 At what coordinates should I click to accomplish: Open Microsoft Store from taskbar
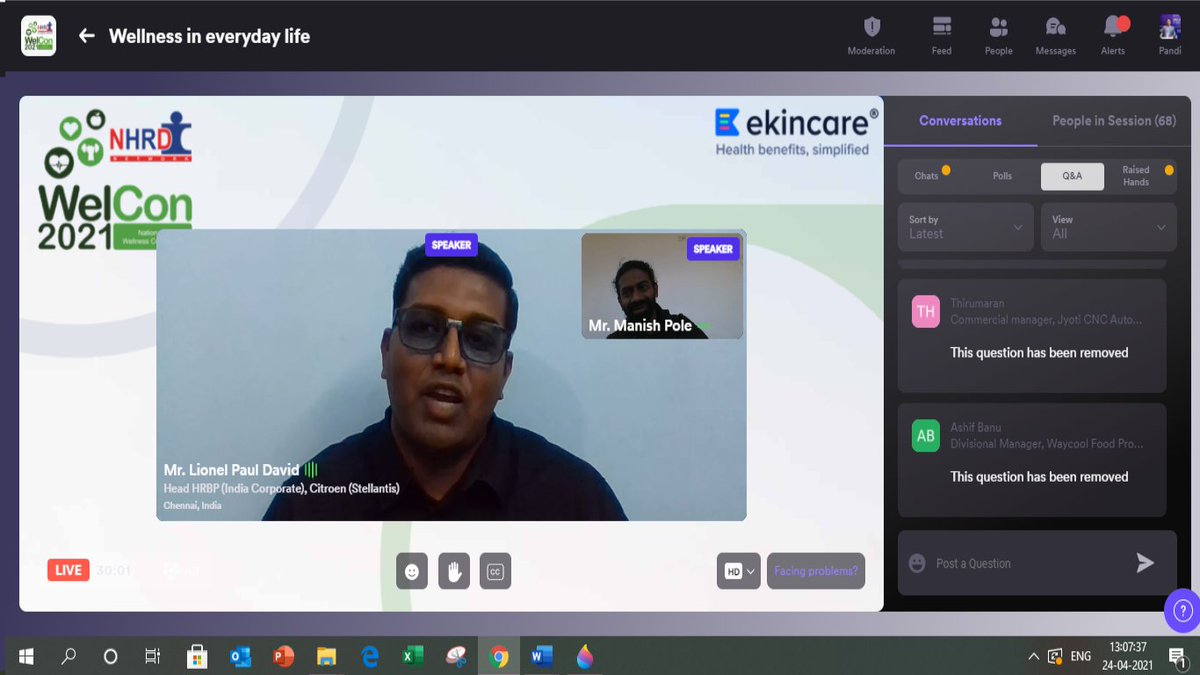coord(197,656)
